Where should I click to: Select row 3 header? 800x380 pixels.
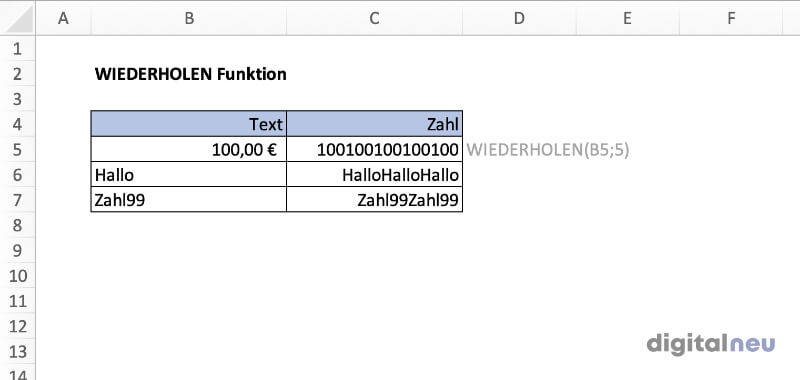pyautogui.click(x=18, y=99)
